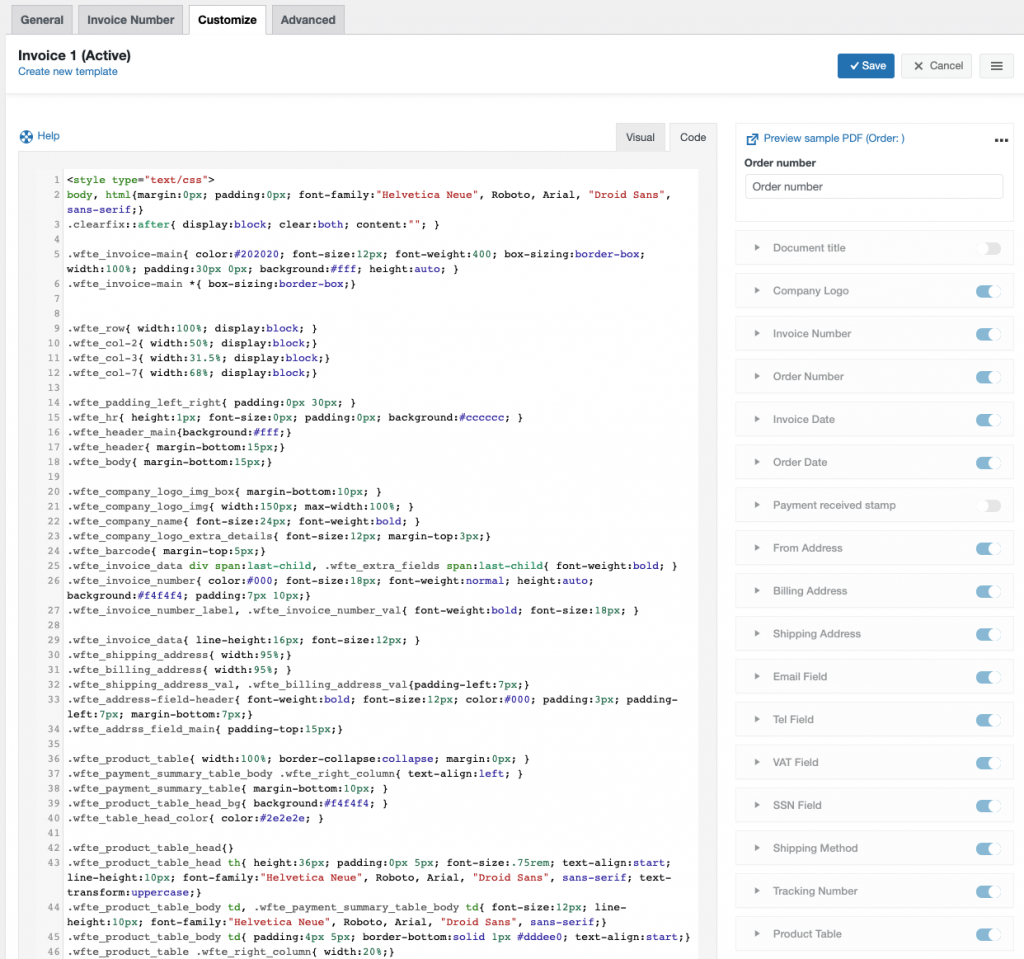Expand the Order Number section arrow
Viewport: 1024px width, 959px height.
pos(757,376)
